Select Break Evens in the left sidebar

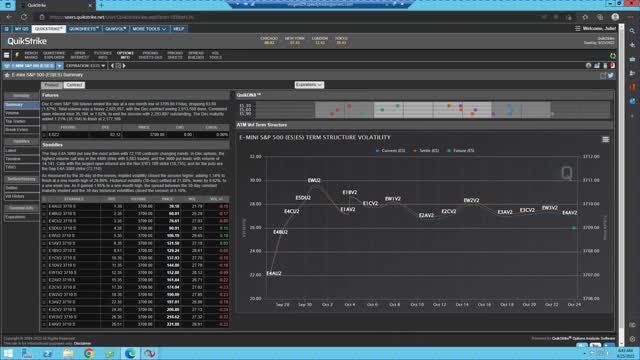pyautogui.click(x=22, y=130)
